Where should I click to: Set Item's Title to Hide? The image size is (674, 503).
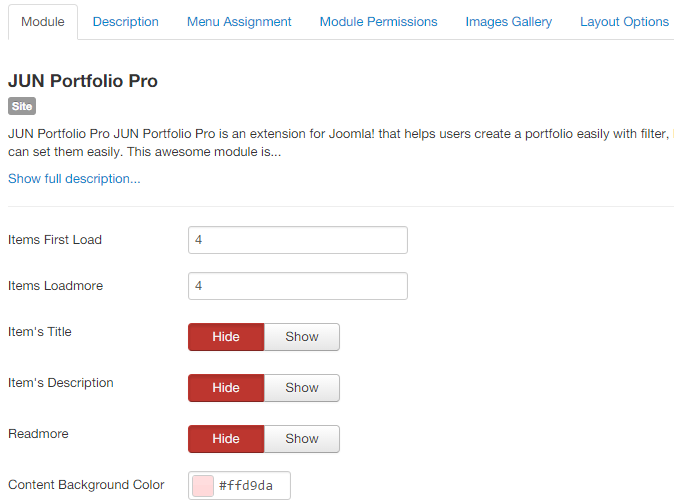(226, 337)
